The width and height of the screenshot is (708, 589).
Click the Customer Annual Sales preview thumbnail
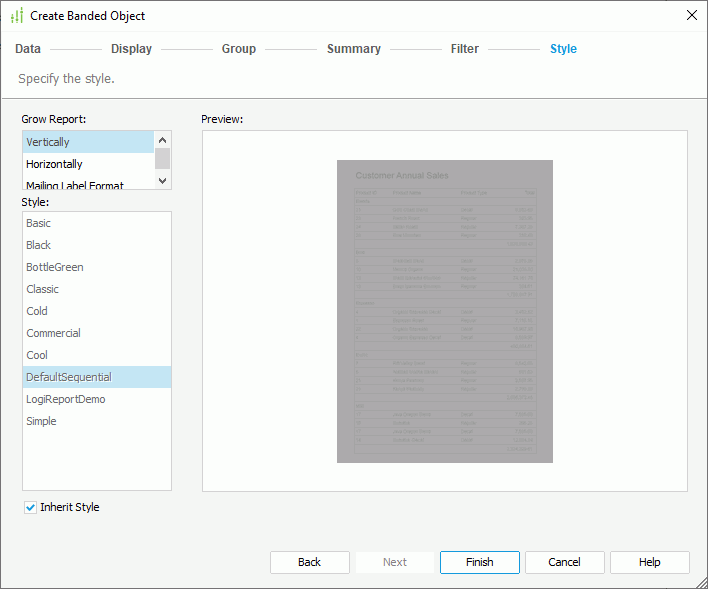pos(444,311)
